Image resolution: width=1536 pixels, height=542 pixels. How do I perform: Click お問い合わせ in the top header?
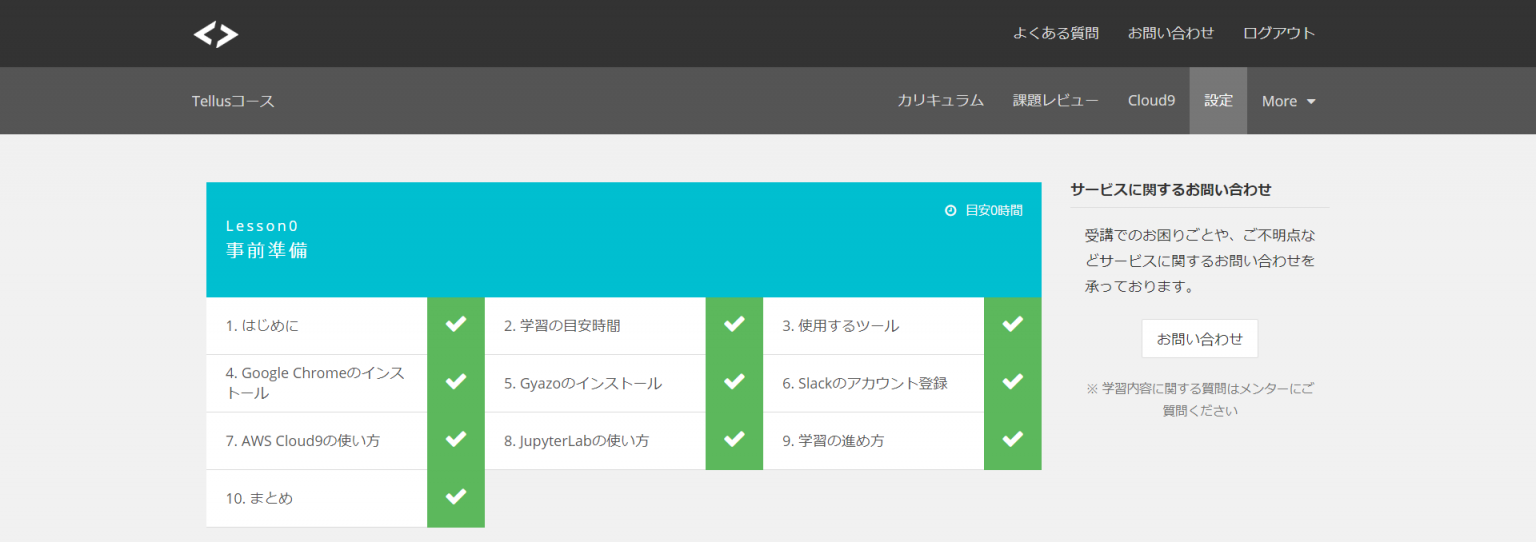[x=1171, y=33]
